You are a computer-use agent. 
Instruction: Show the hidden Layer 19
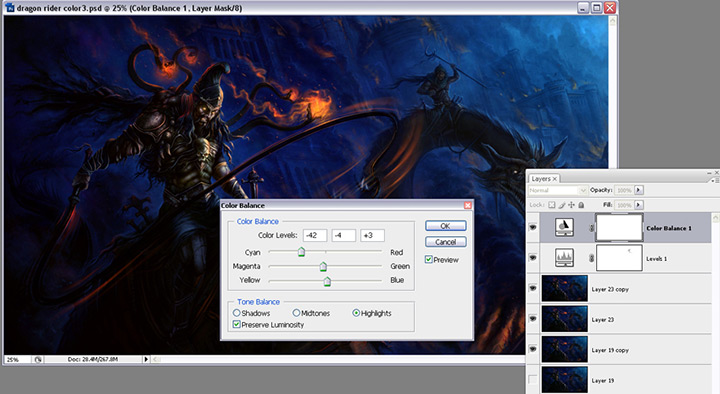click(x=533, y=380)
